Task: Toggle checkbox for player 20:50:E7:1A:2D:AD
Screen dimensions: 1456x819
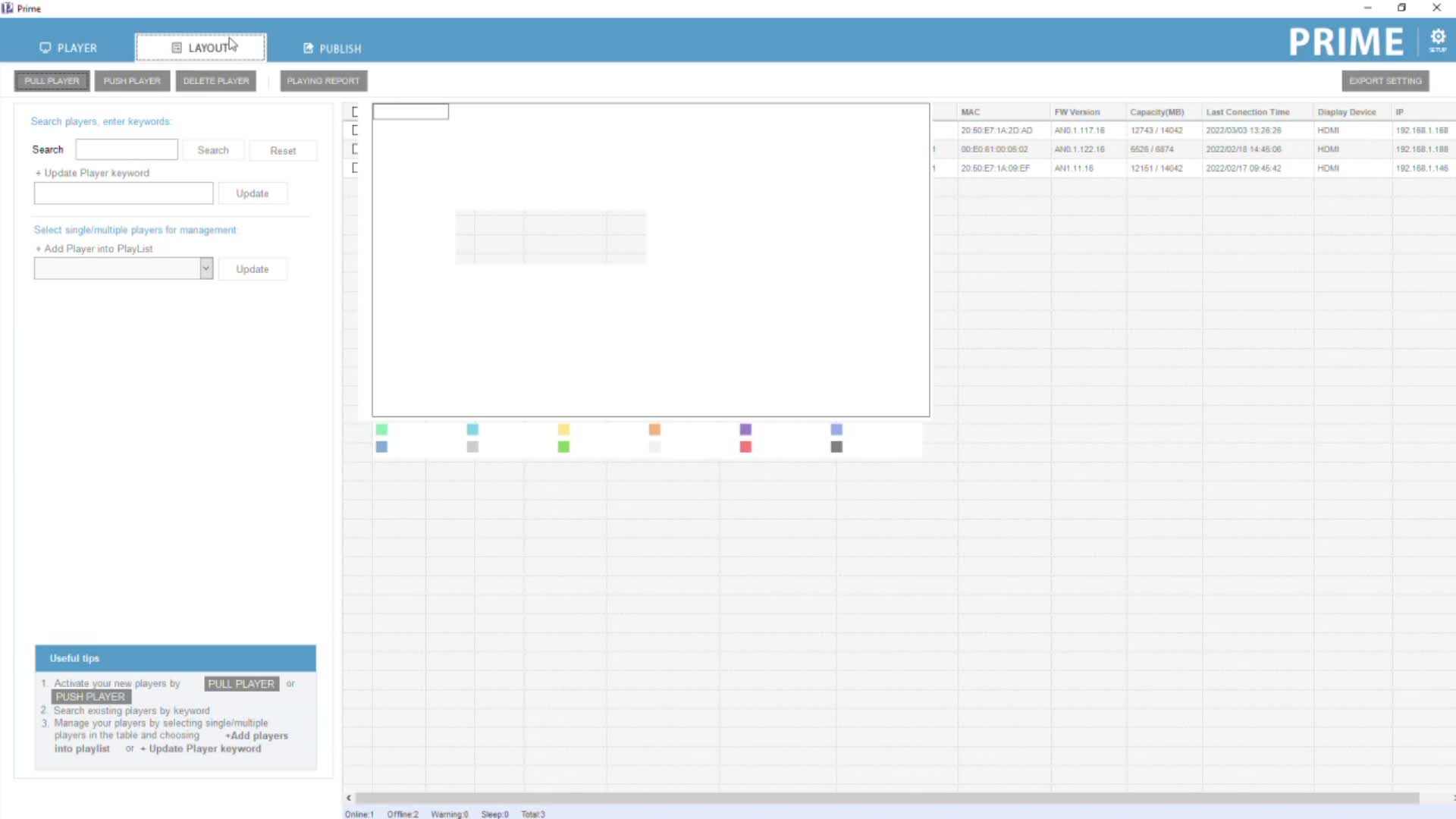Action: tap(355, 130)
